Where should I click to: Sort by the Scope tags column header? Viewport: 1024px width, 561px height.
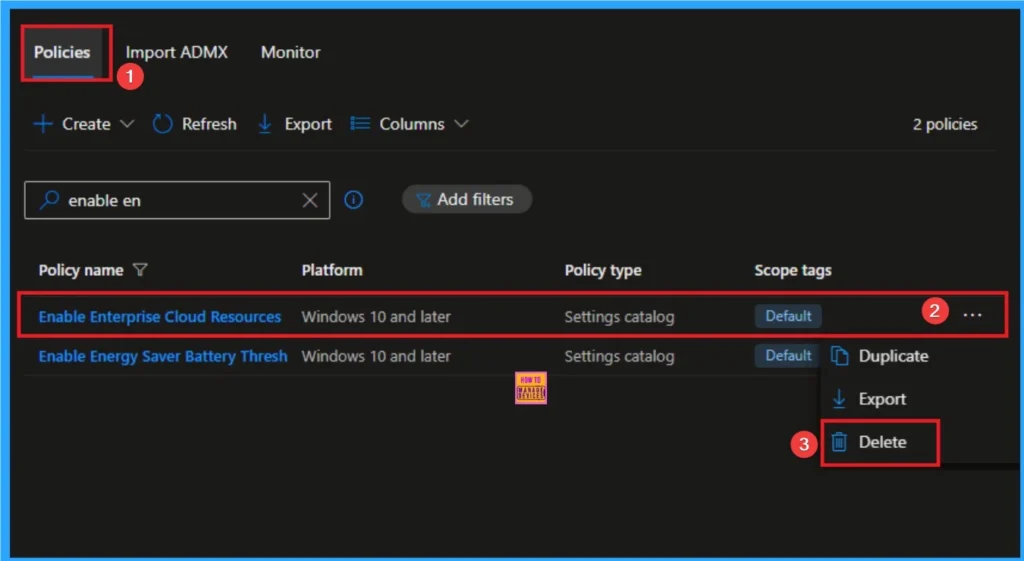[x=793, y=270]
